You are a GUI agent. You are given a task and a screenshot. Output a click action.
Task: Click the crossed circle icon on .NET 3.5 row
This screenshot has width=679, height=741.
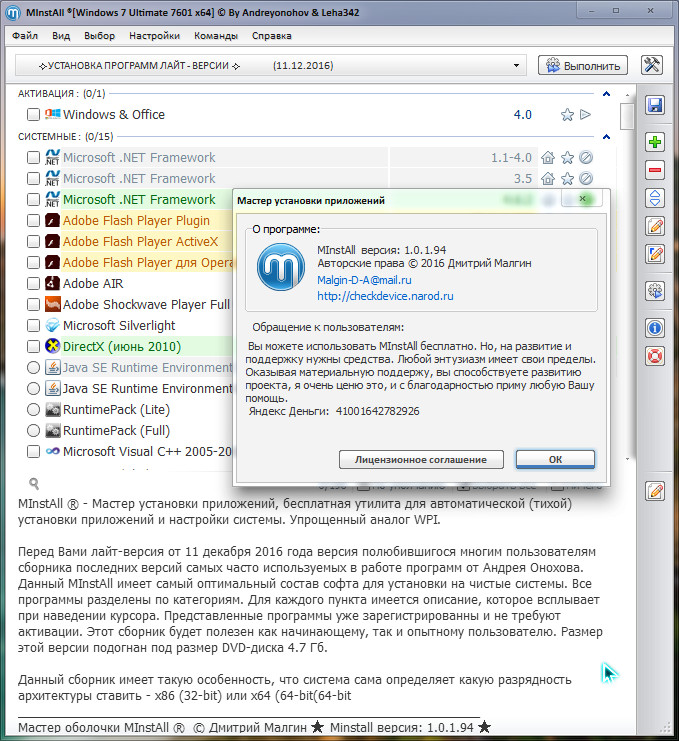tap(586, 178)
